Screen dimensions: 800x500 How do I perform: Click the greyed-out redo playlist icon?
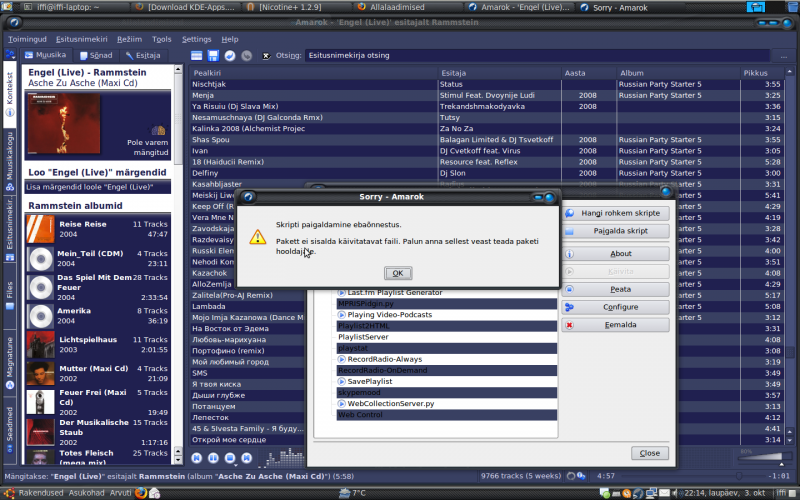point(246,56)
